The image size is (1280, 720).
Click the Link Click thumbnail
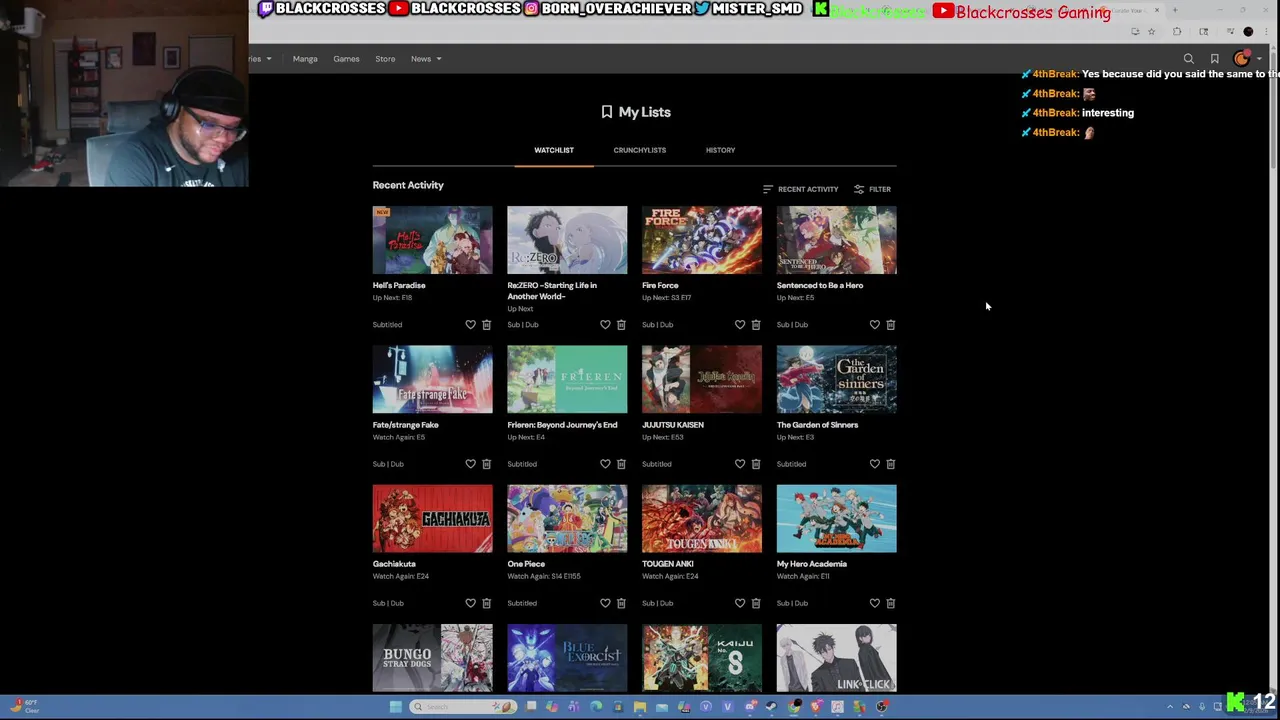(x=836, y=658)
